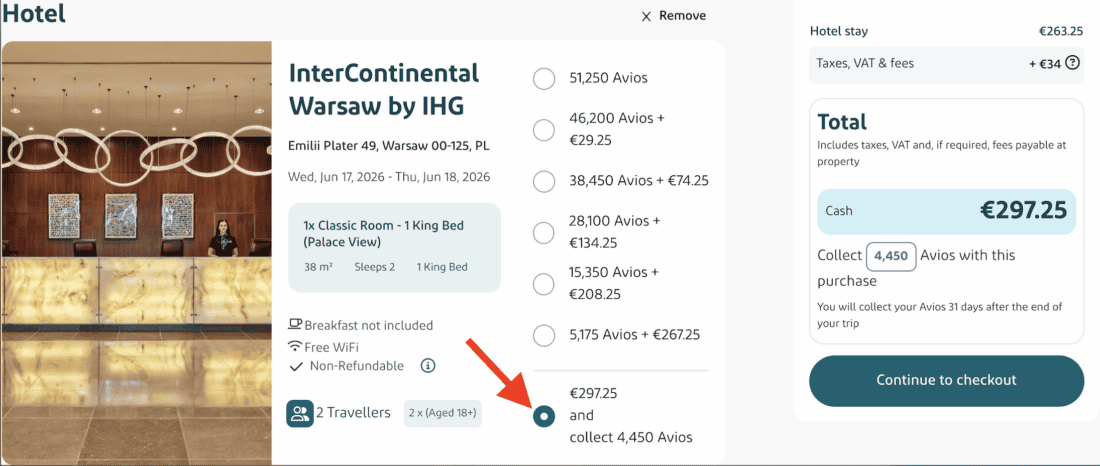This screenshot has height=466, width=1100.
Task: Click the Taxes, VAT & fees help icon
Action: point(1072,63)
